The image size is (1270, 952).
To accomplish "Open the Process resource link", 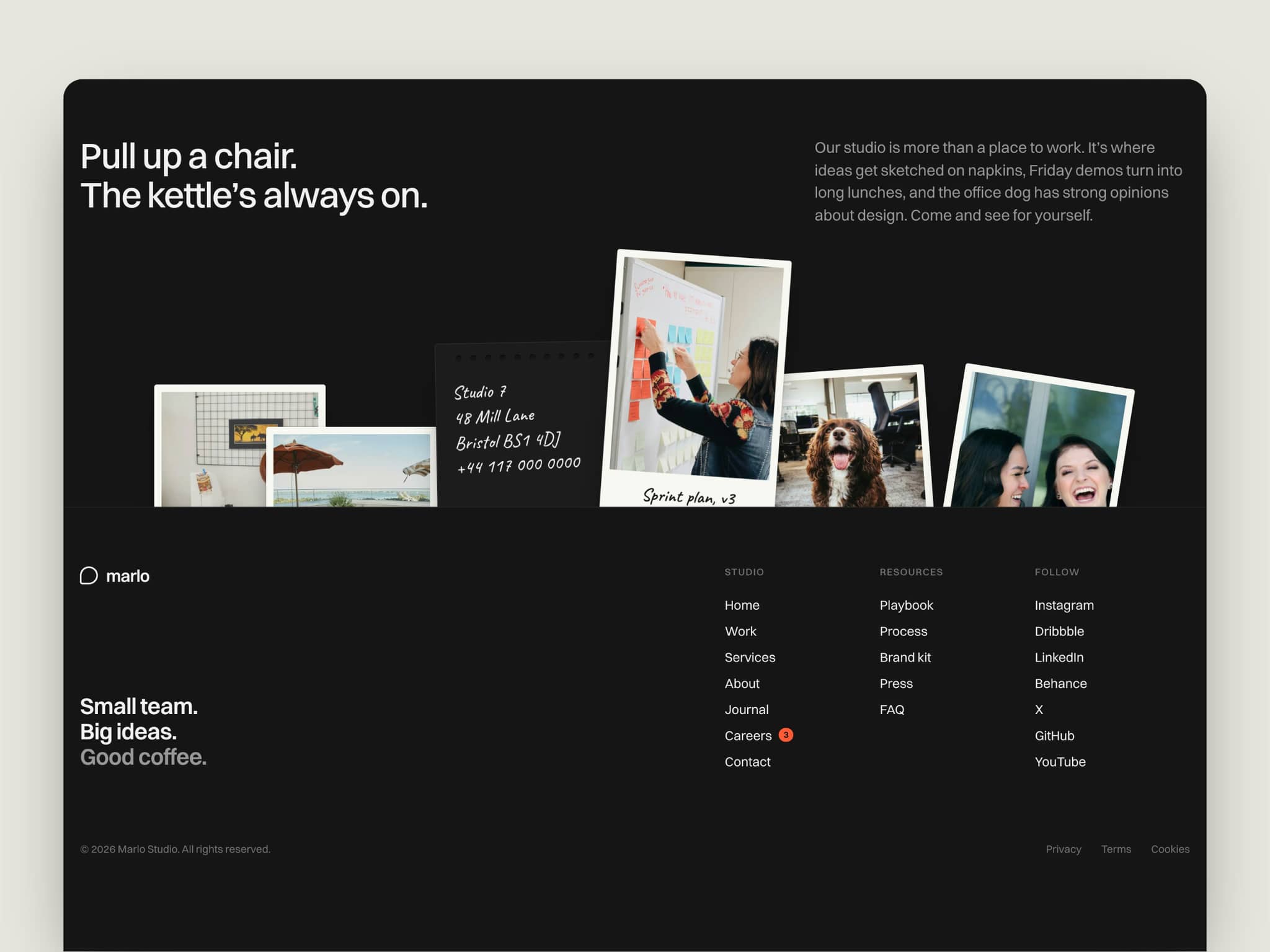I will [903, 631].
